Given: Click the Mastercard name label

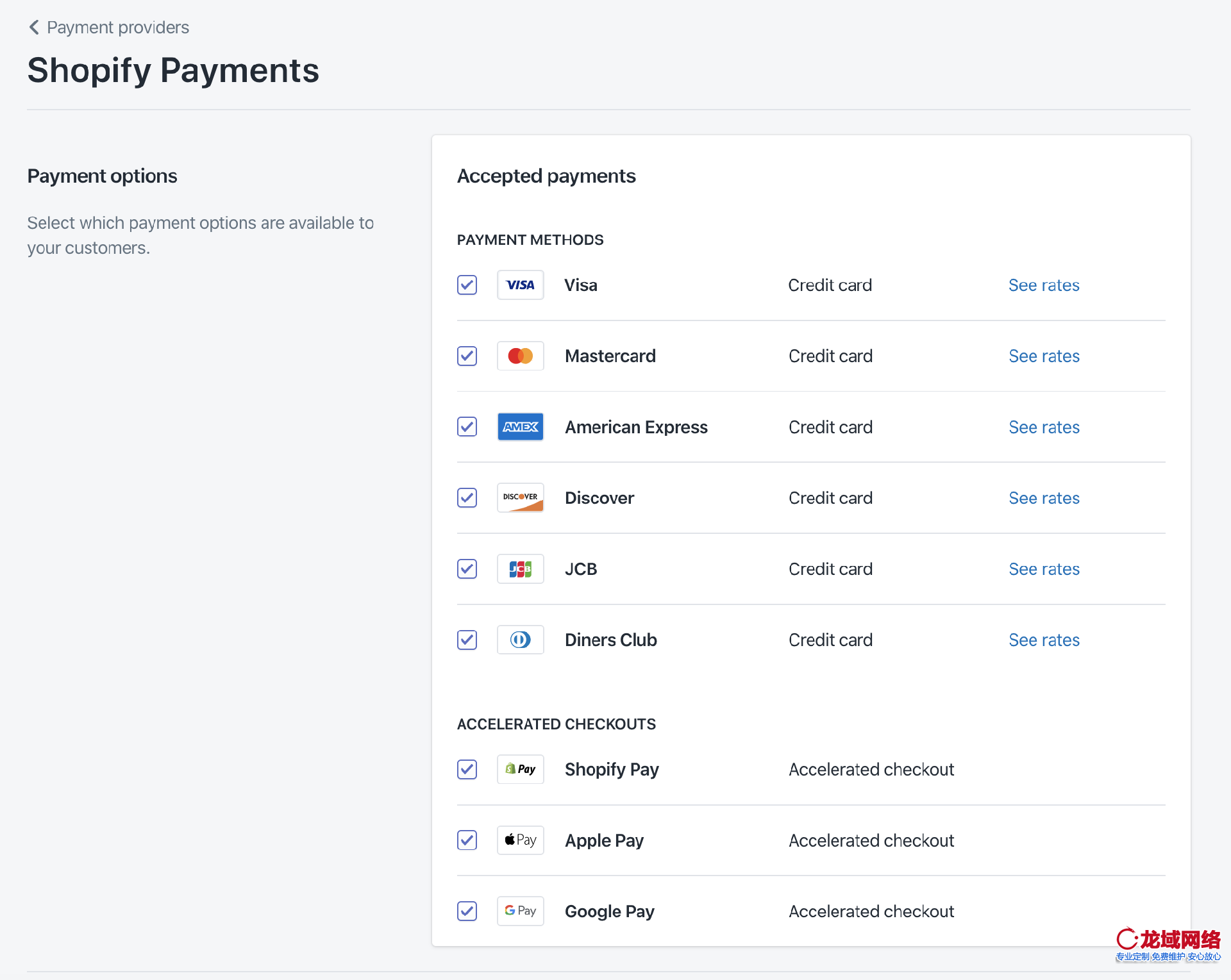Looking at the screenshot, I should [610, 356].
